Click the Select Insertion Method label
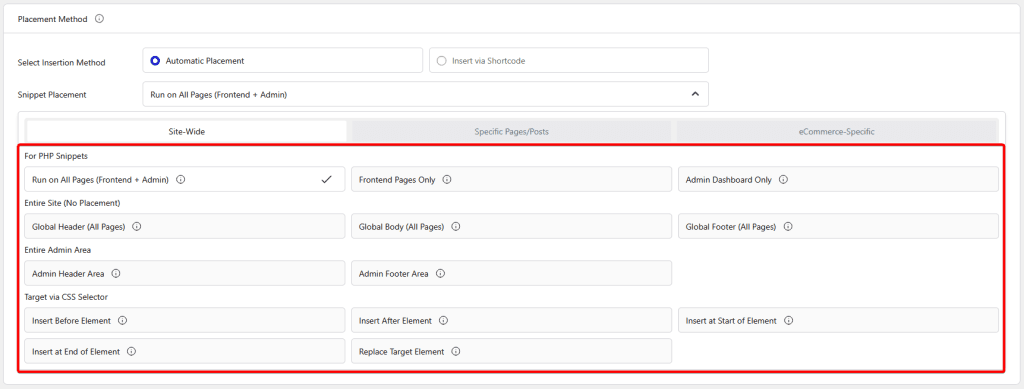The width and height of the screenshot is (1024, 389). [61, 63]
